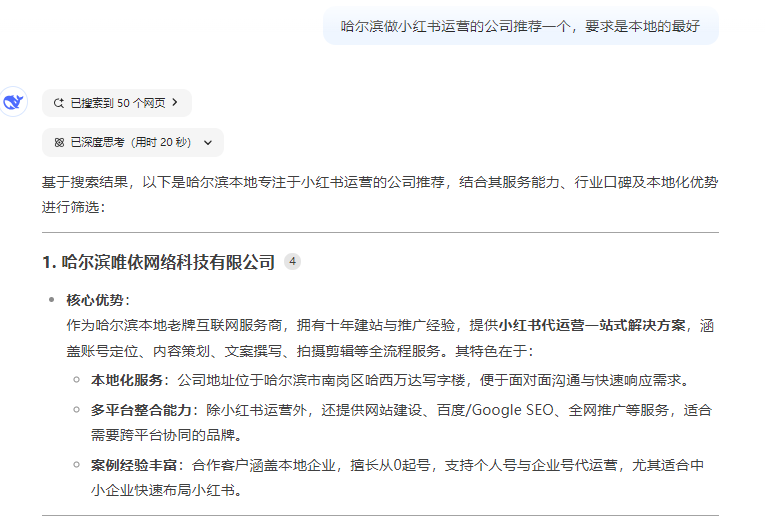
Task: Click the bold 核心优势 label
Action: point(97,300)
